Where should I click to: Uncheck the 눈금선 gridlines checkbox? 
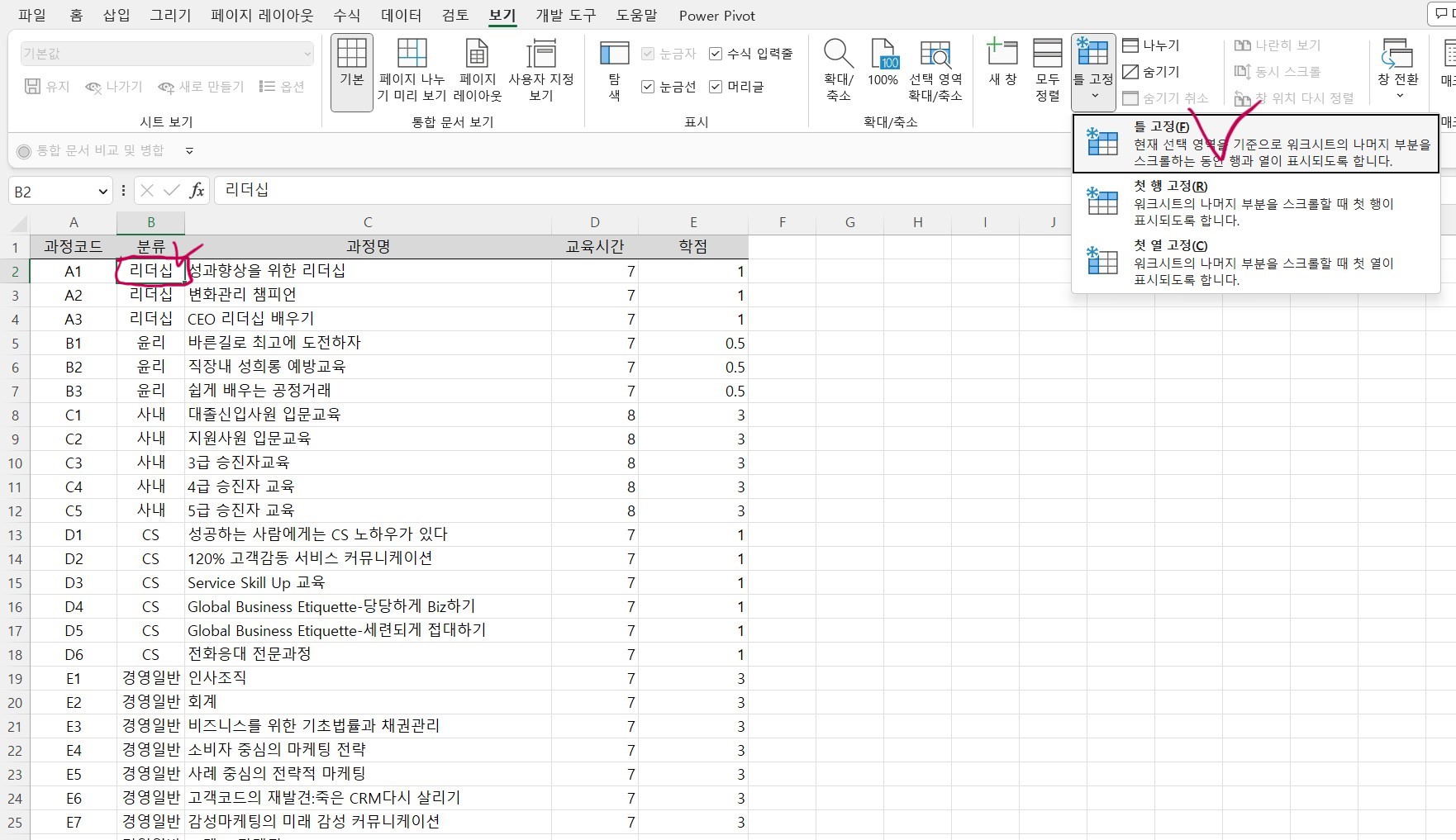pos(648,86)
